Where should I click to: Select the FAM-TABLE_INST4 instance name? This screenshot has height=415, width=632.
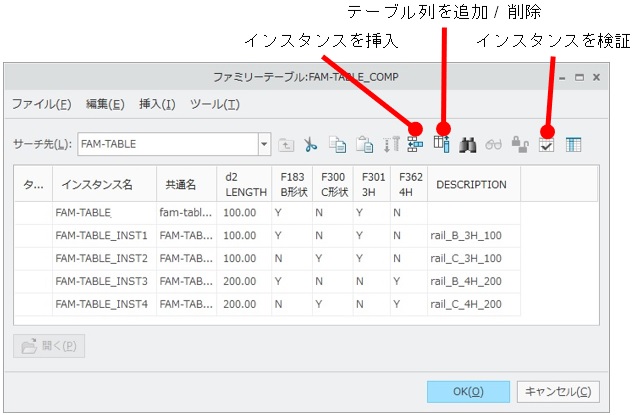[102, 304]
